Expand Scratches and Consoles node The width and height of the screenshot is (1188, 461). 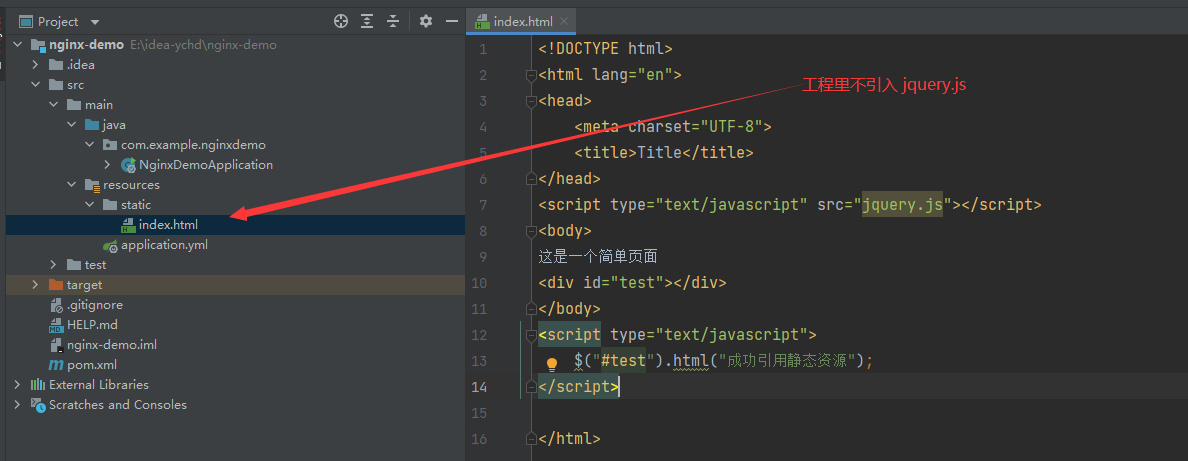[17, 404]
